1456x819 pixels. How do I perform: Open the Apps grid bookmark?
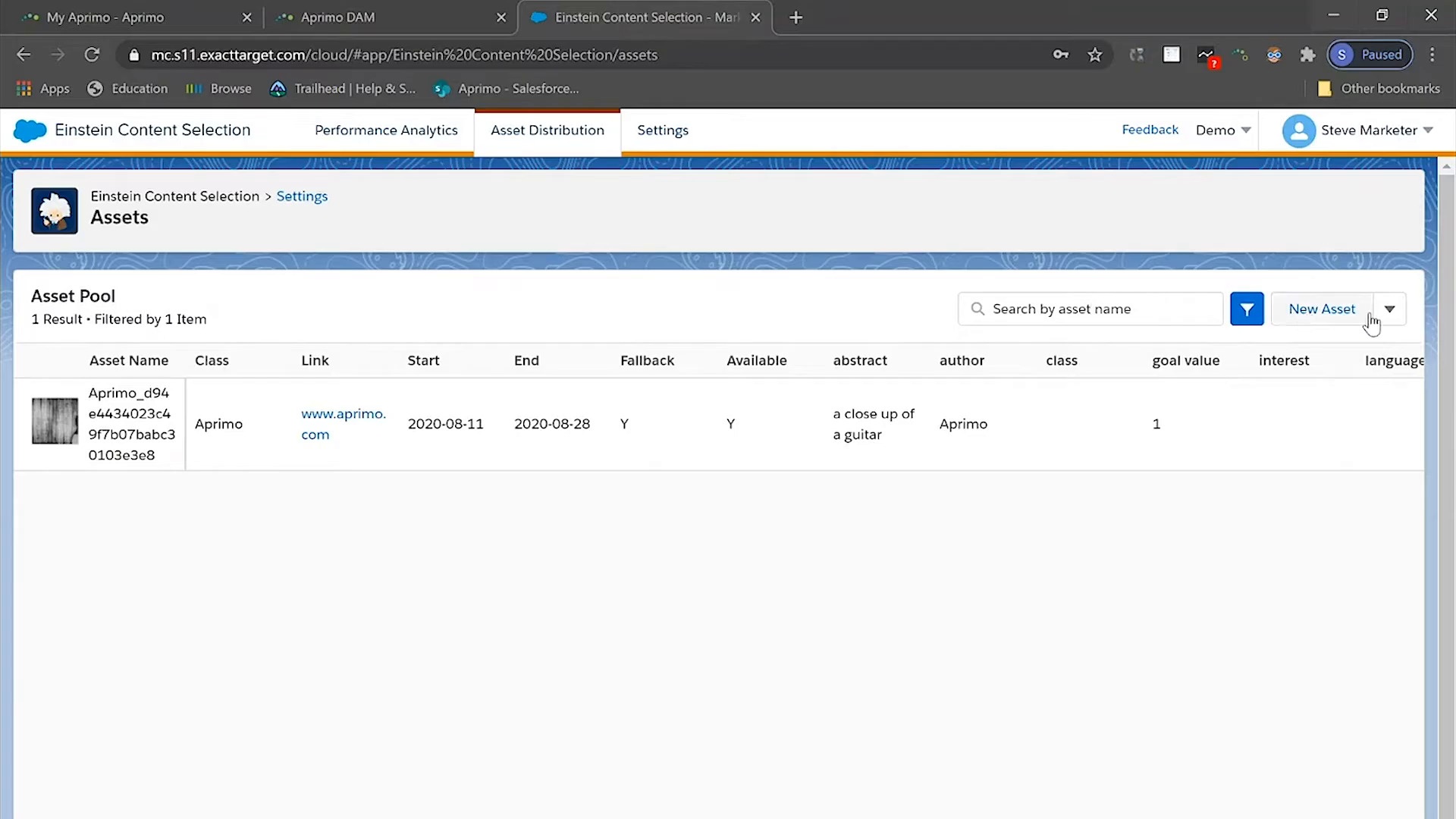click(42, 89)
